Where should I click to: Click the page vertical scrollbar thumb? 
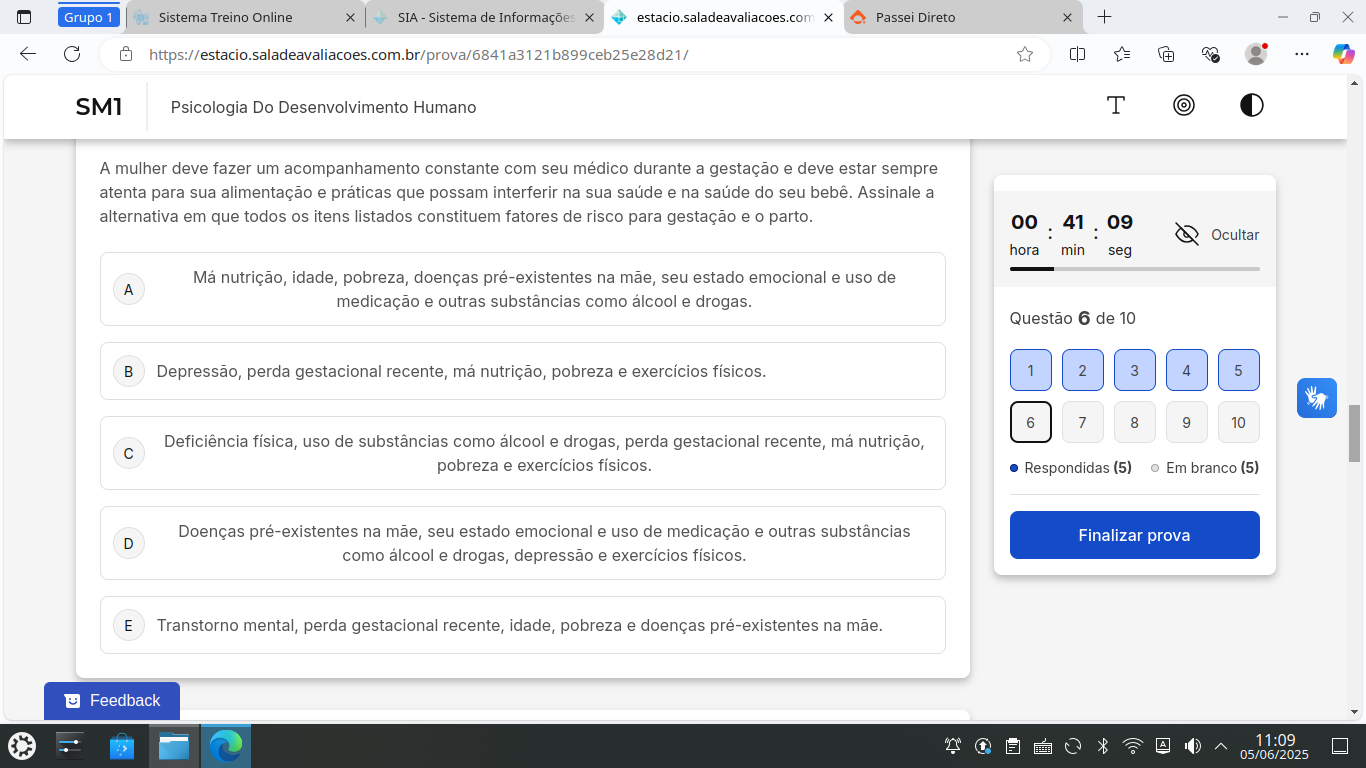tap(1355, 432)
